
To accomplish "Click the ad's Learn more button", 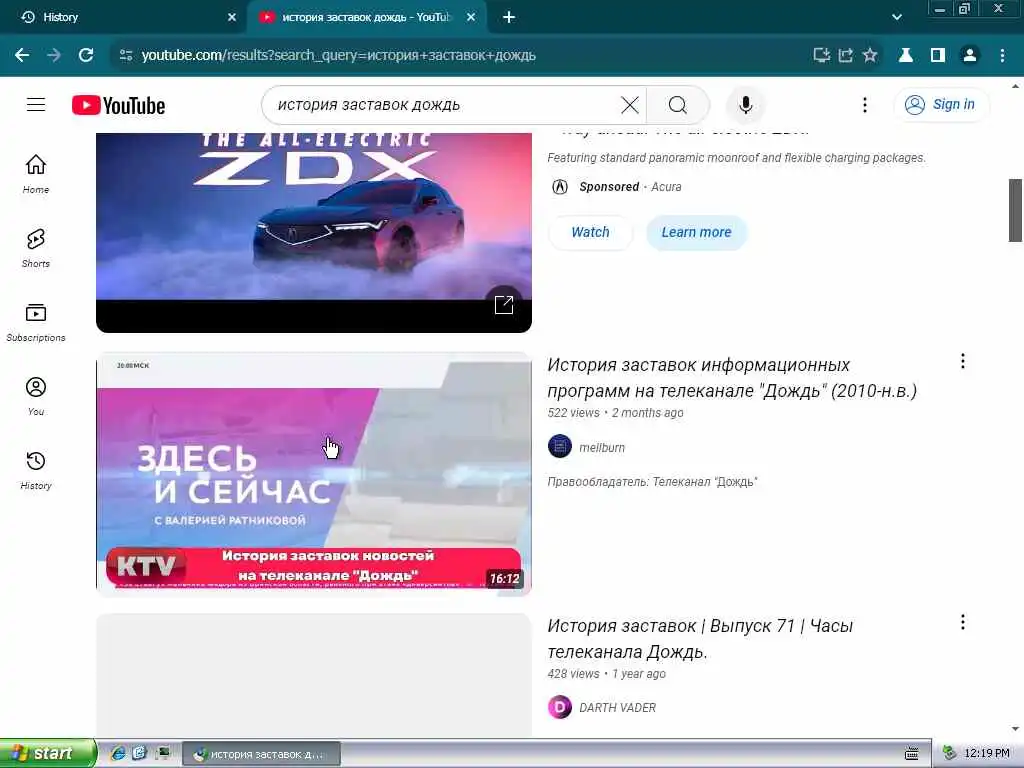I will (x=696, y=232).
